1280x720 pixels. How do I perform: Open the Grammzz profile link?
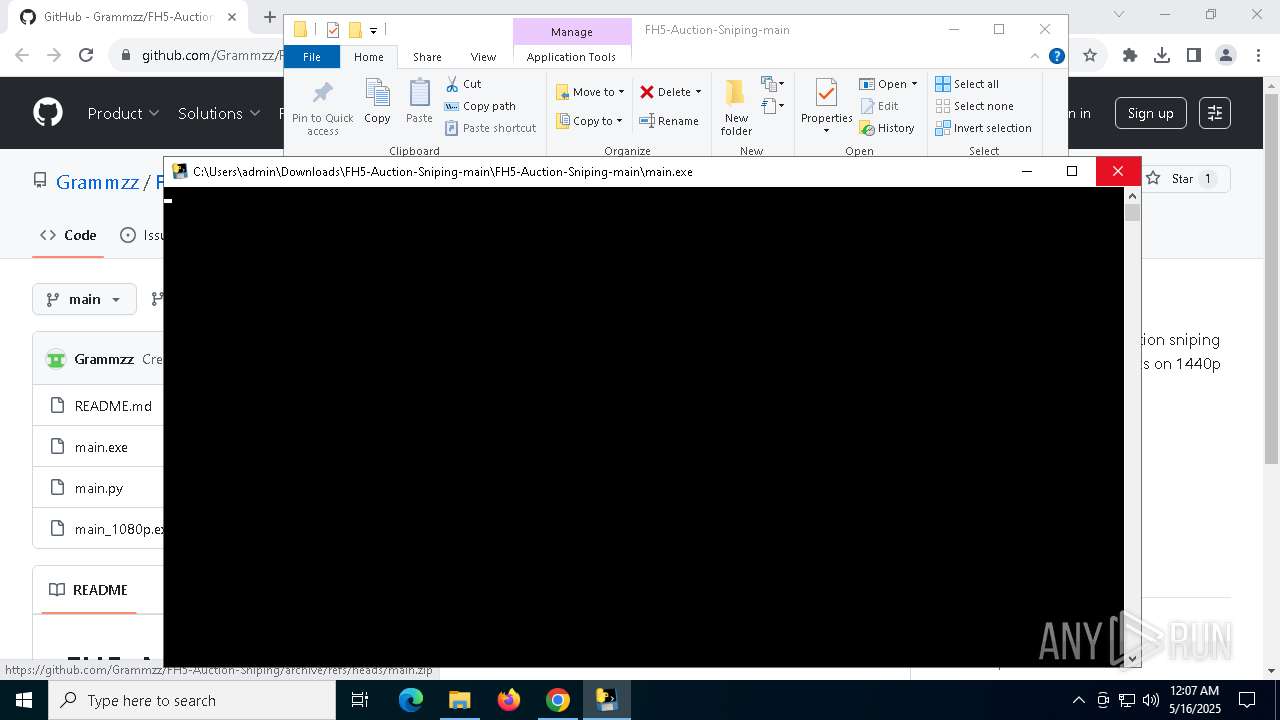point(97,181)
